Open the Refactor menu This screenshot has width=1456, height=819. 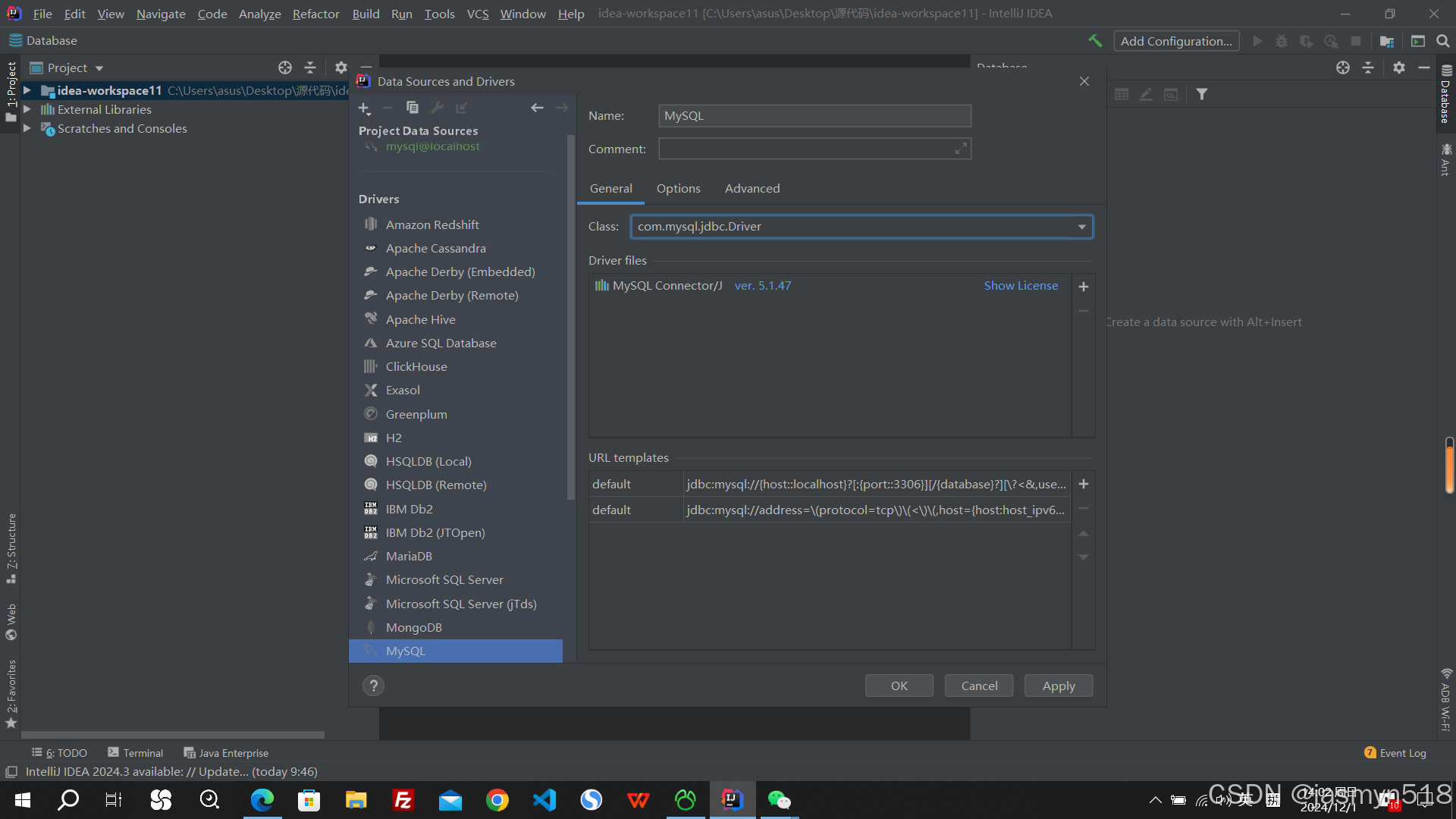315,14
